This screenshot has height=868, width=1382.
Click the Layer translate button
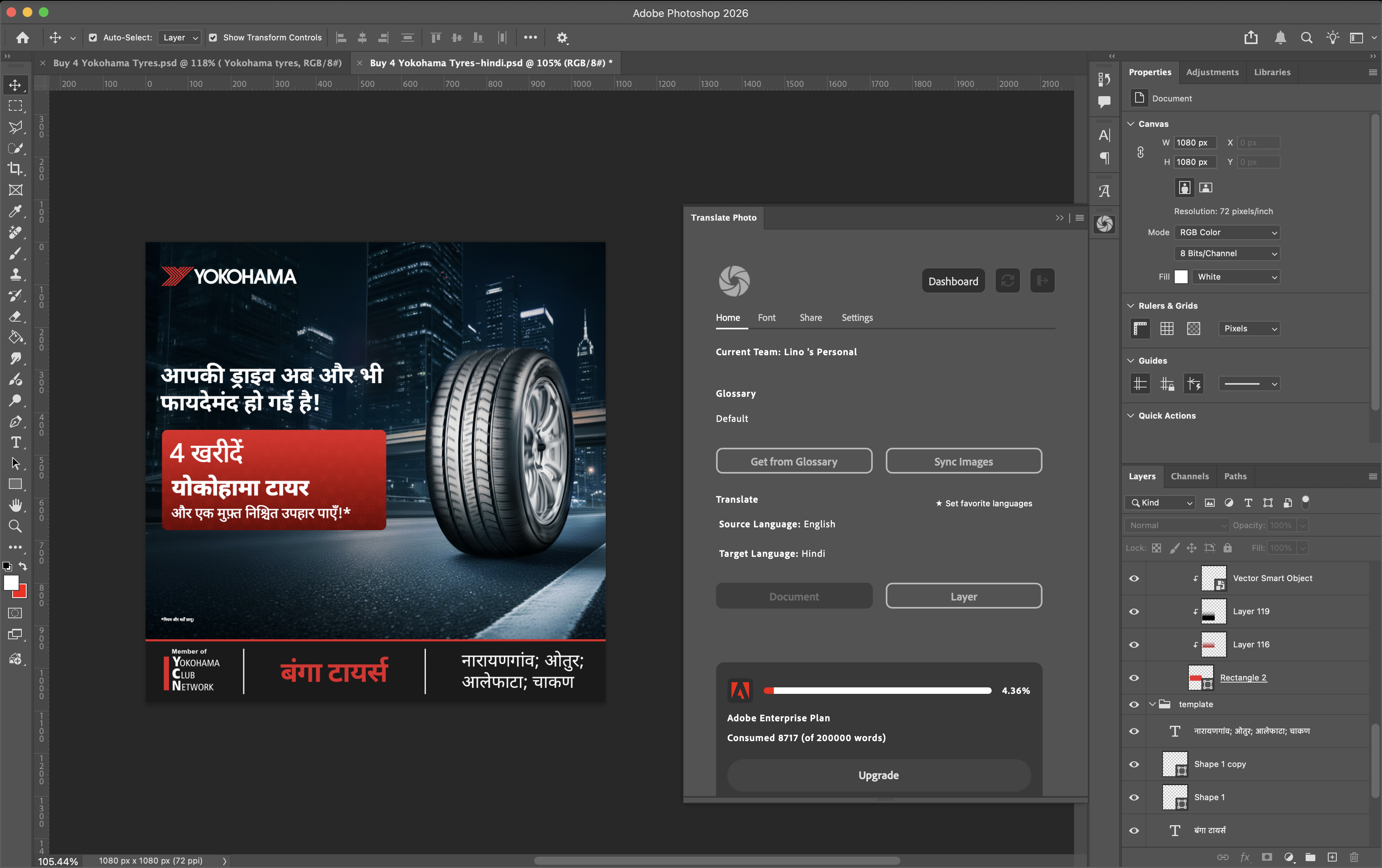coord(964,596)
